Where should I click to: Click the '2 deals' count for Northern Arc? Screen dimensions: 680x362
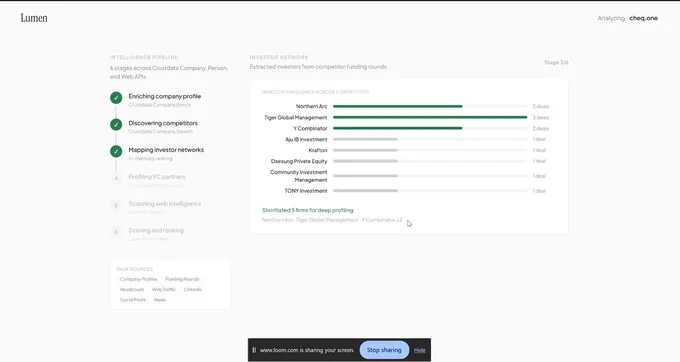pyautogui.click(x=541, y=106)
